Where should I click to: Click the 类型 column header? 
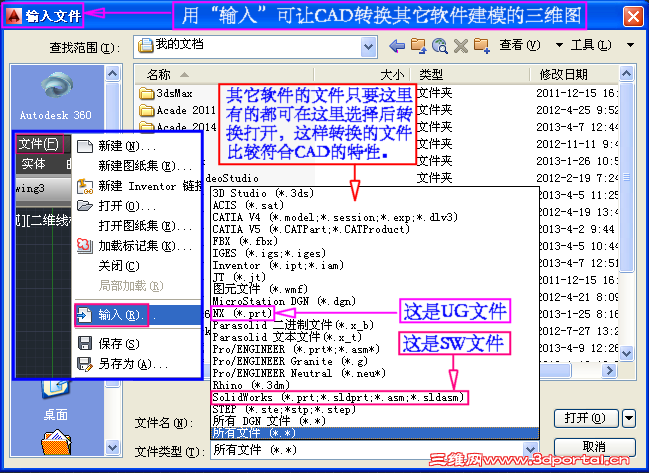point(431,75)
